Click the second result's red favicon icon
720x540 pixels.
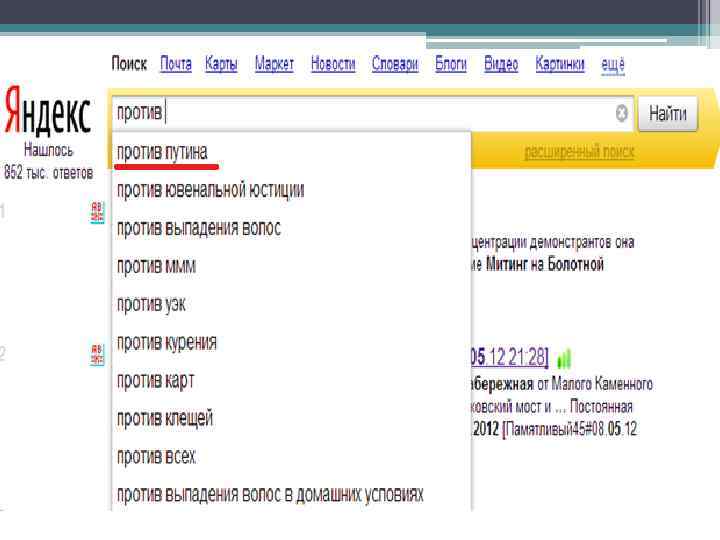tap(97, 354)
